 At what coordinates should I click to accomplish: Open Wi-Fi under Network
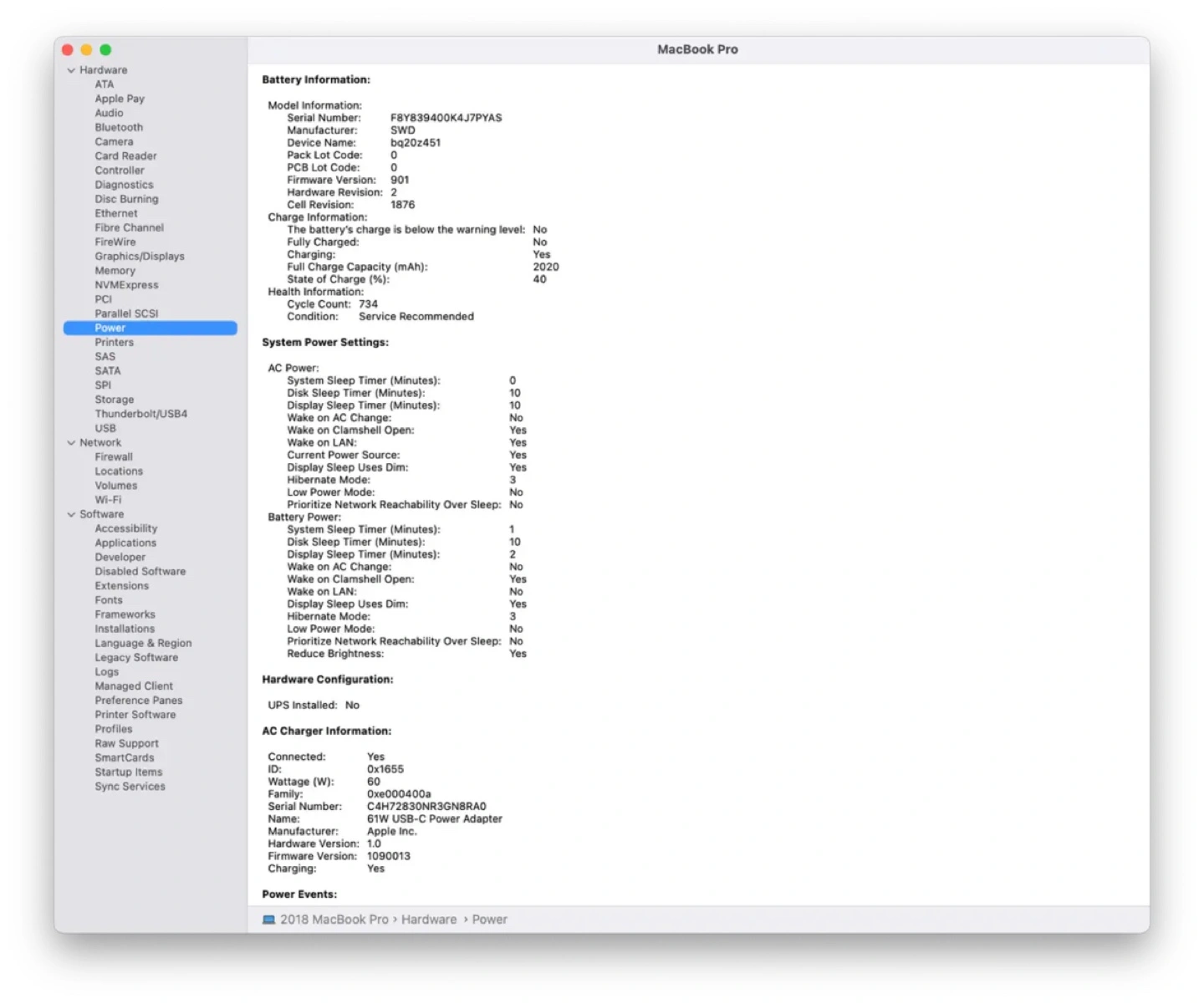coord(108,500)
